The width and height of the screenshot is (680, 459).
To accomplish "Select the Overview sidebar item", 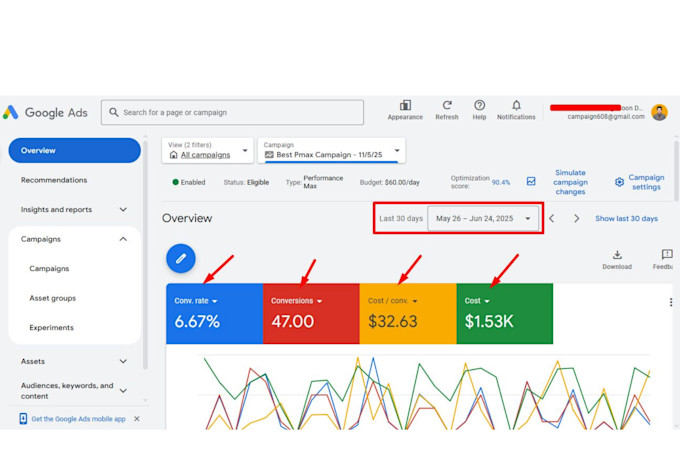I will click(x=74, y=151).
